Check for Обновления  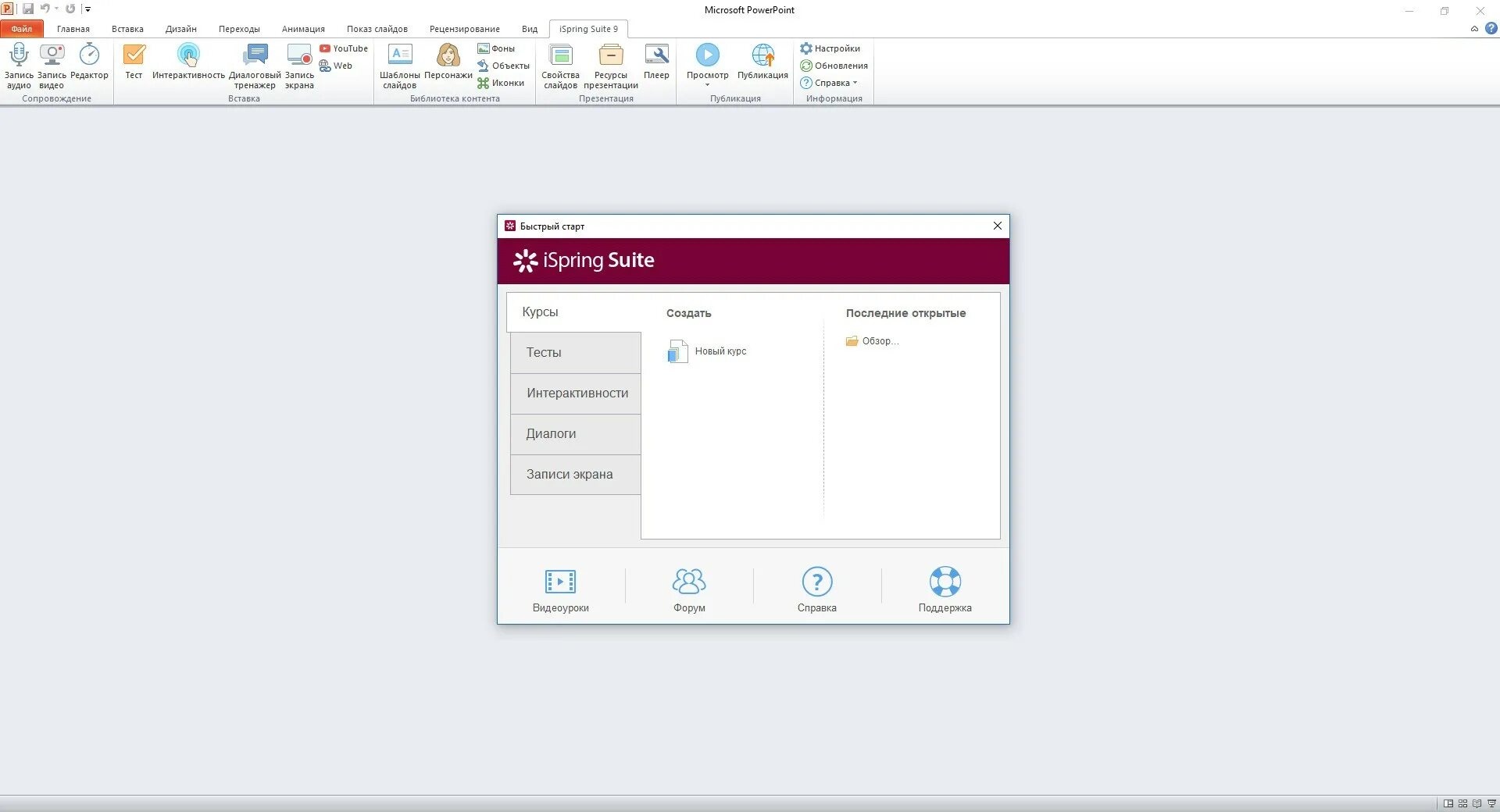834,66
